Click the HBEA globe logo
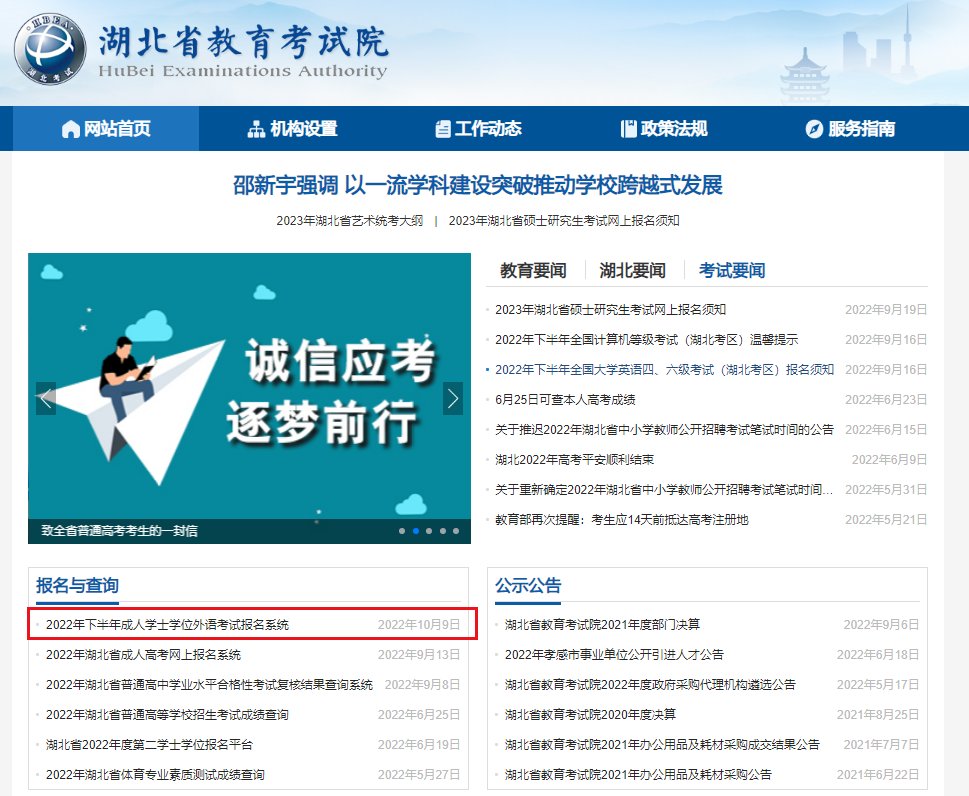This screenshot has width=969, height=796. (50, 49)
